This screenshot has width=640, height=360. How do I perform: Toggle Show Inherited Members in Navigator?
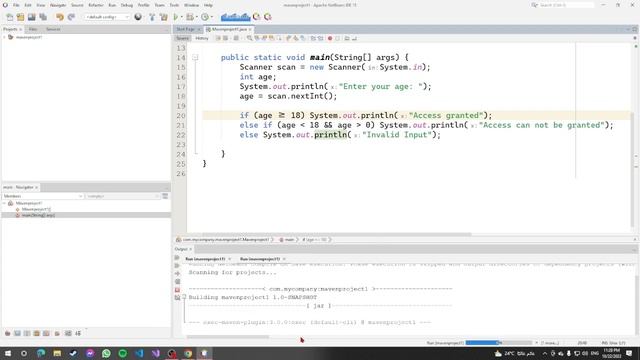point(7,333)
